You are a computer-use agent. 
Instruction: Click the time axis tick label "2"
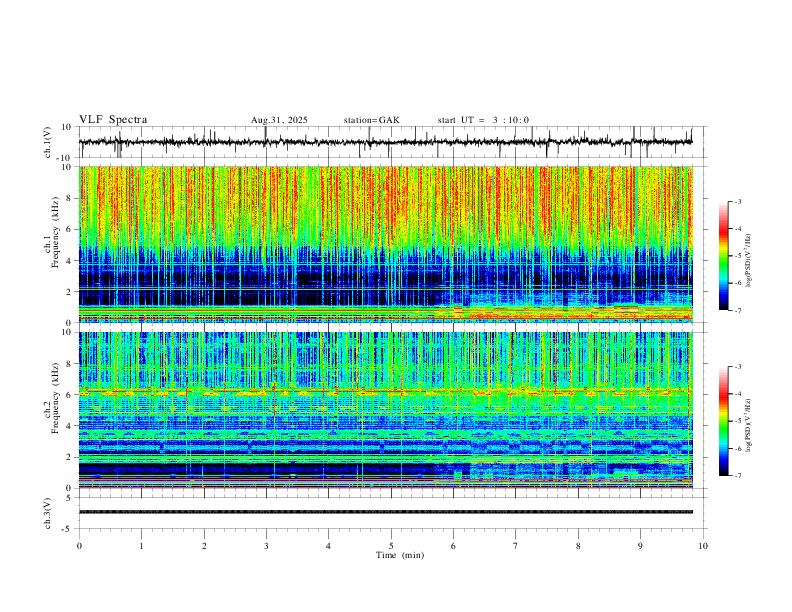pyautogui.click(x=204, y=546)
